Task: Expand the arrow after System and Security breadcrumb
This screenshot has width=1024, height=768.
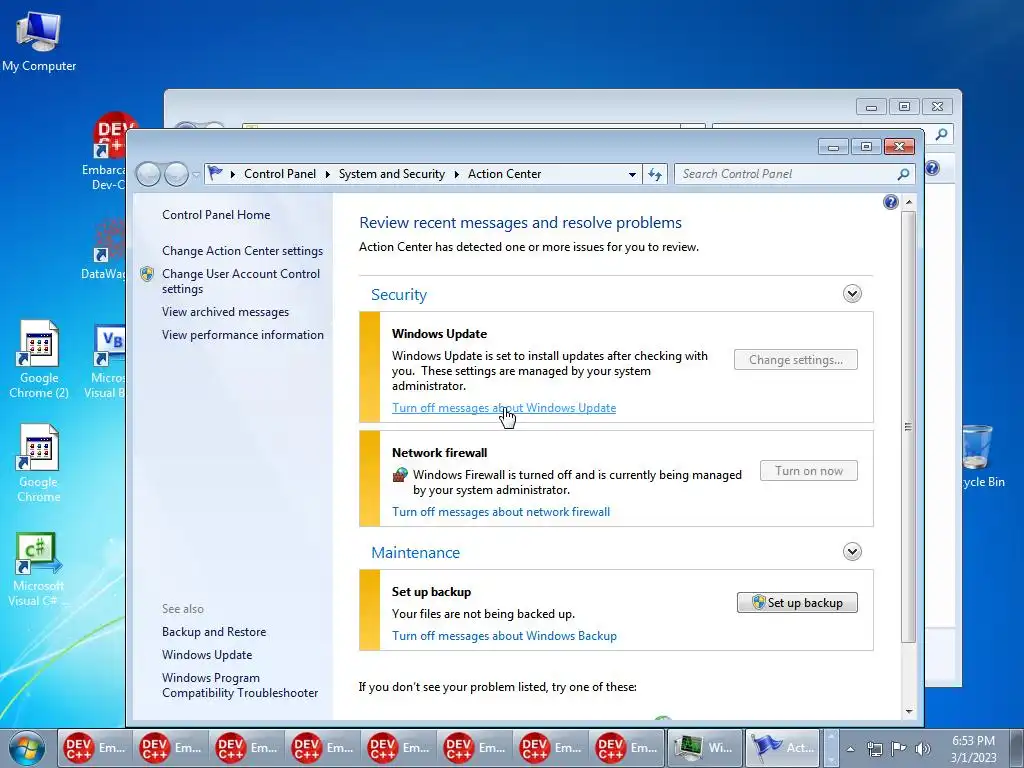Action: click(456, 174)
